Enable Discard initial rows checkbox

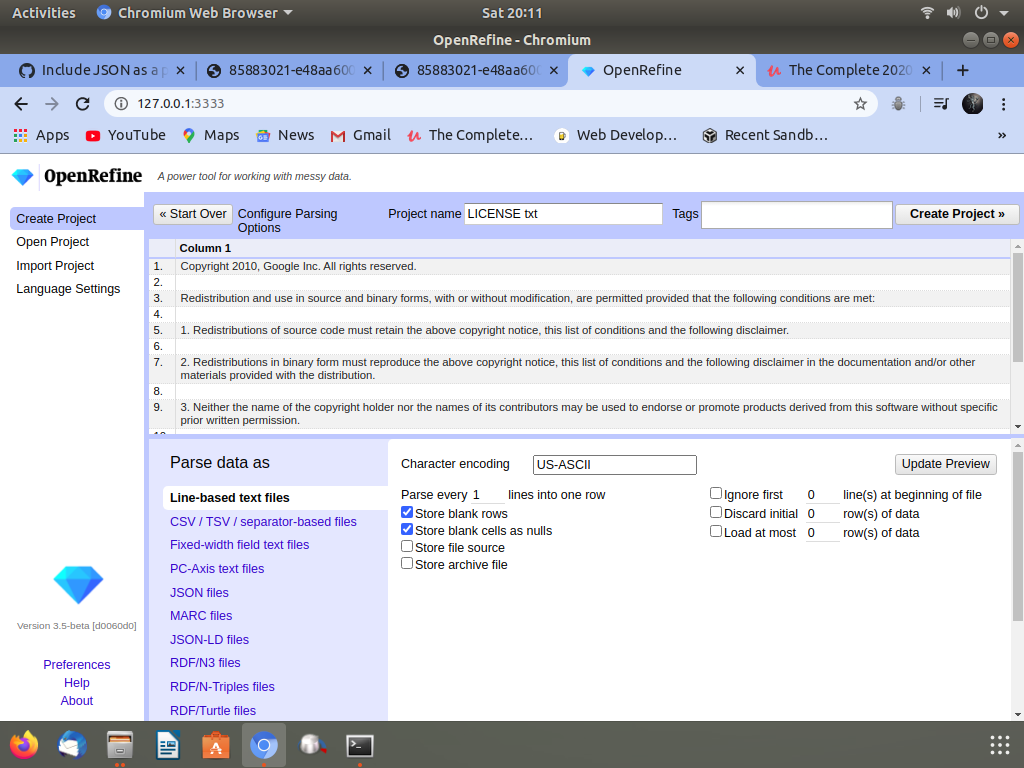pos(716,513)
